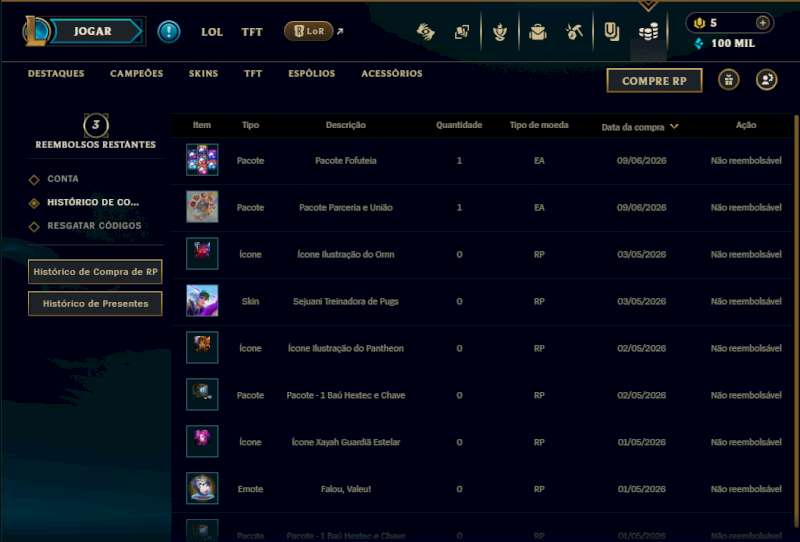Click the gift center icon
Image resolution: width=800 pixels, height=542 pixels.
[x=729, y=80]
